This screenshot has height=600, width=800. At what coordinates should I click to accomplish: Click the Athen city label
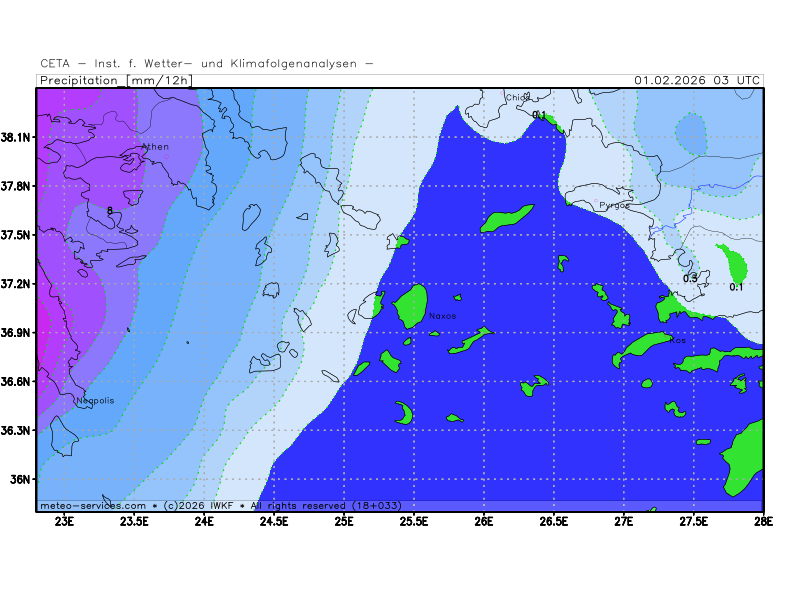click(155, 147)
